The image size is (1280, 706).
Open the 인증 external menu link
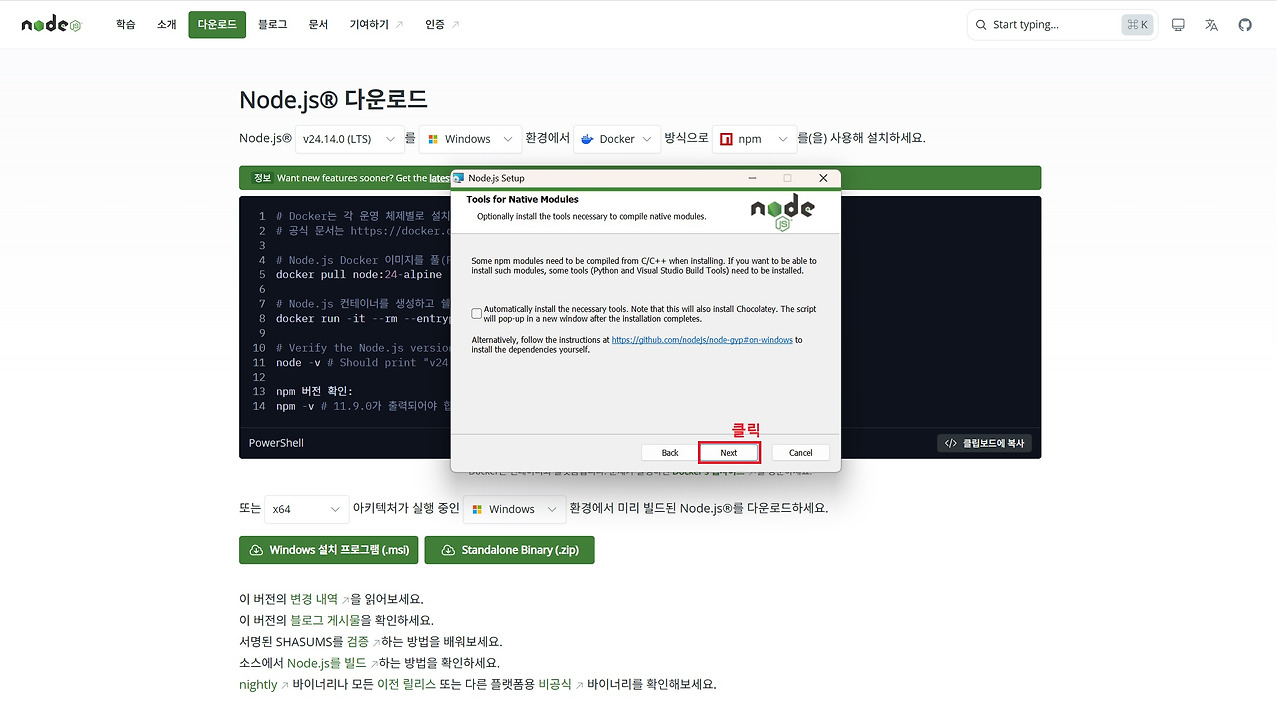pos(442,24)
